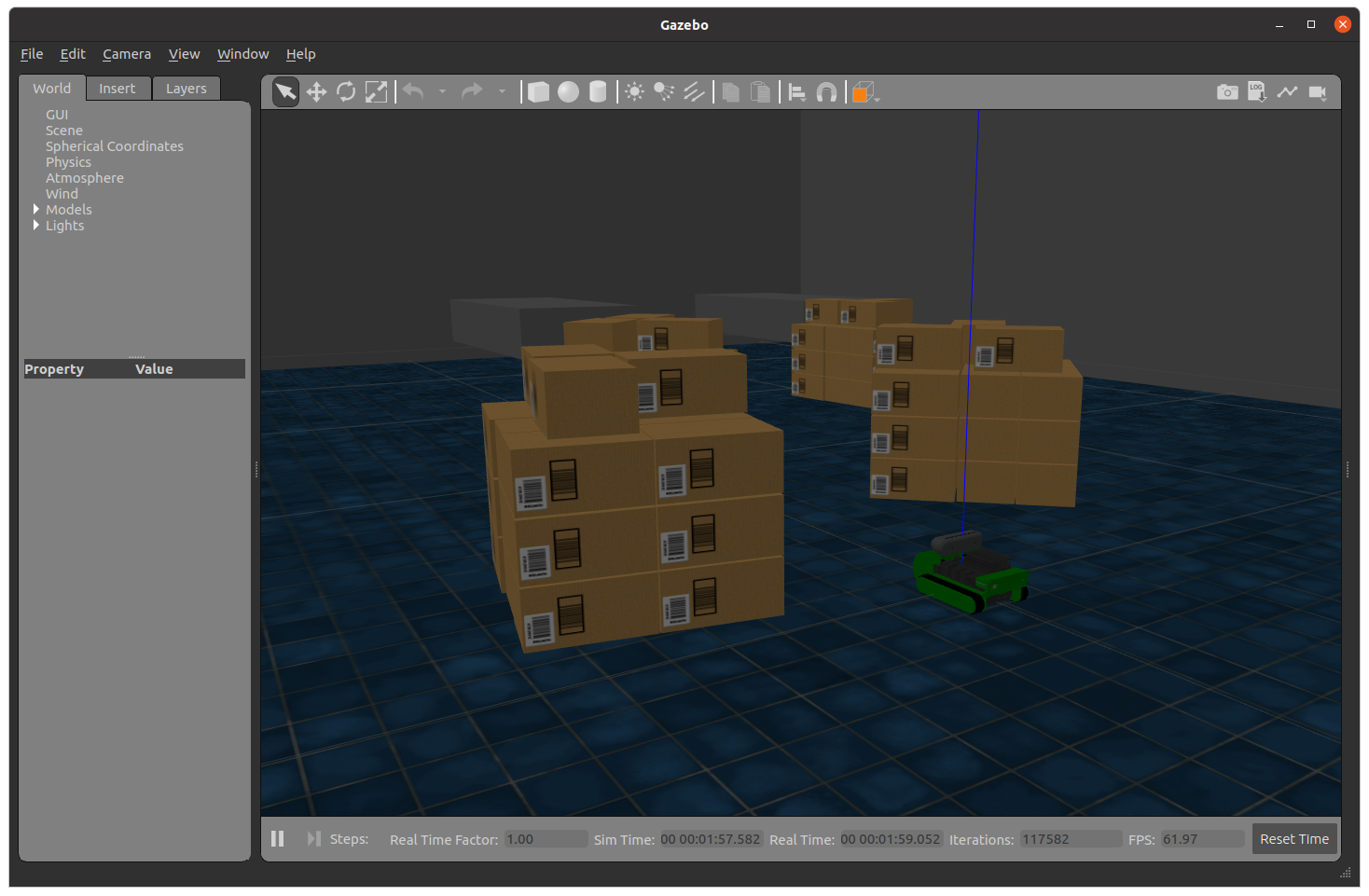
Task: Click the Iterations value field
Action: click(1071, 839)
